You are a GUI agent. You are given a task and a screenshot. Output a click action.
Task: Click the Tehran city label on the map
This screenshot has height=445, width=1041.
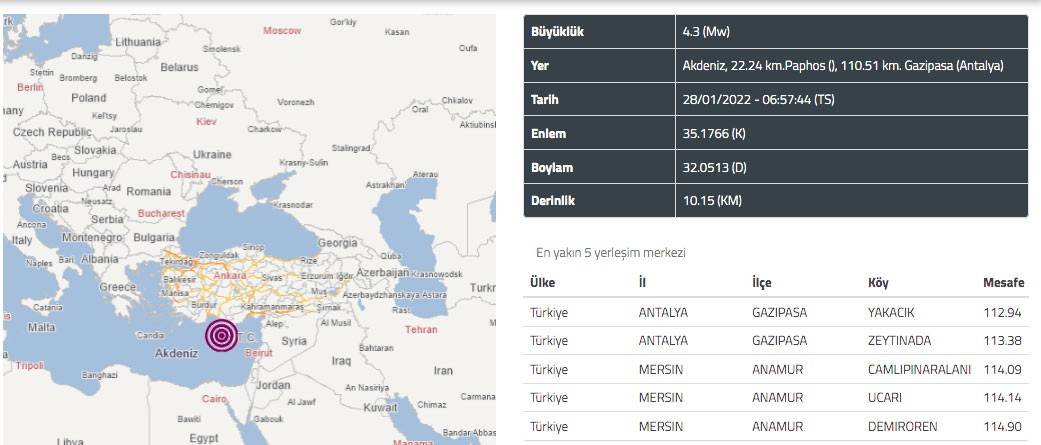tap(421, 329)
